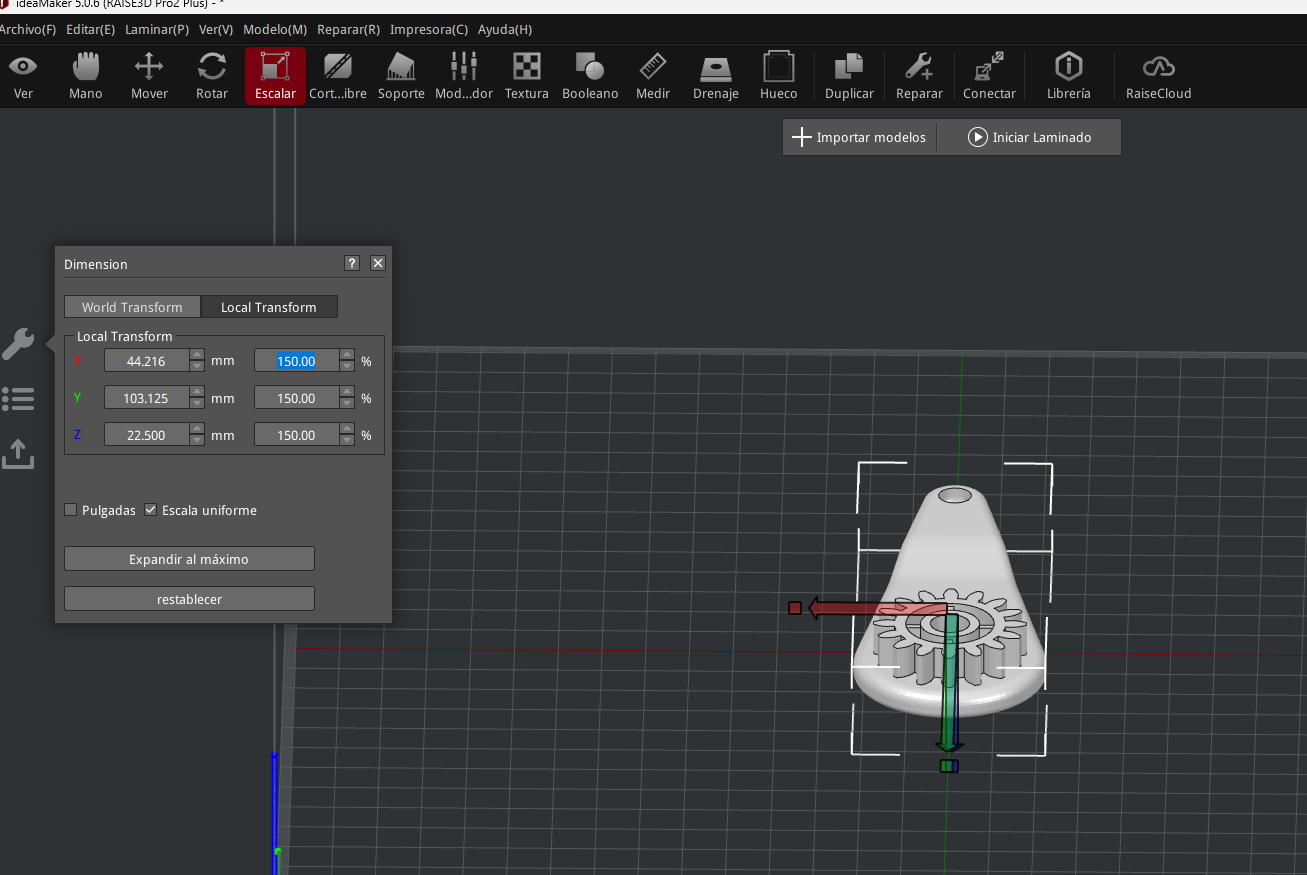Decrease Z percentage with down arrow
Viewport: 1307px width, 875px height.
(x=347, y=441)
